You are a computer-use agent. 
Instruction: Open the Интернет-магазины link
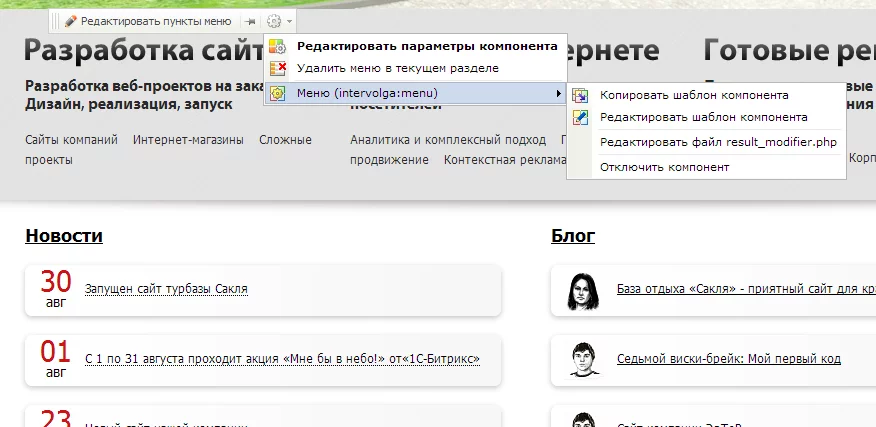[188, 140]
